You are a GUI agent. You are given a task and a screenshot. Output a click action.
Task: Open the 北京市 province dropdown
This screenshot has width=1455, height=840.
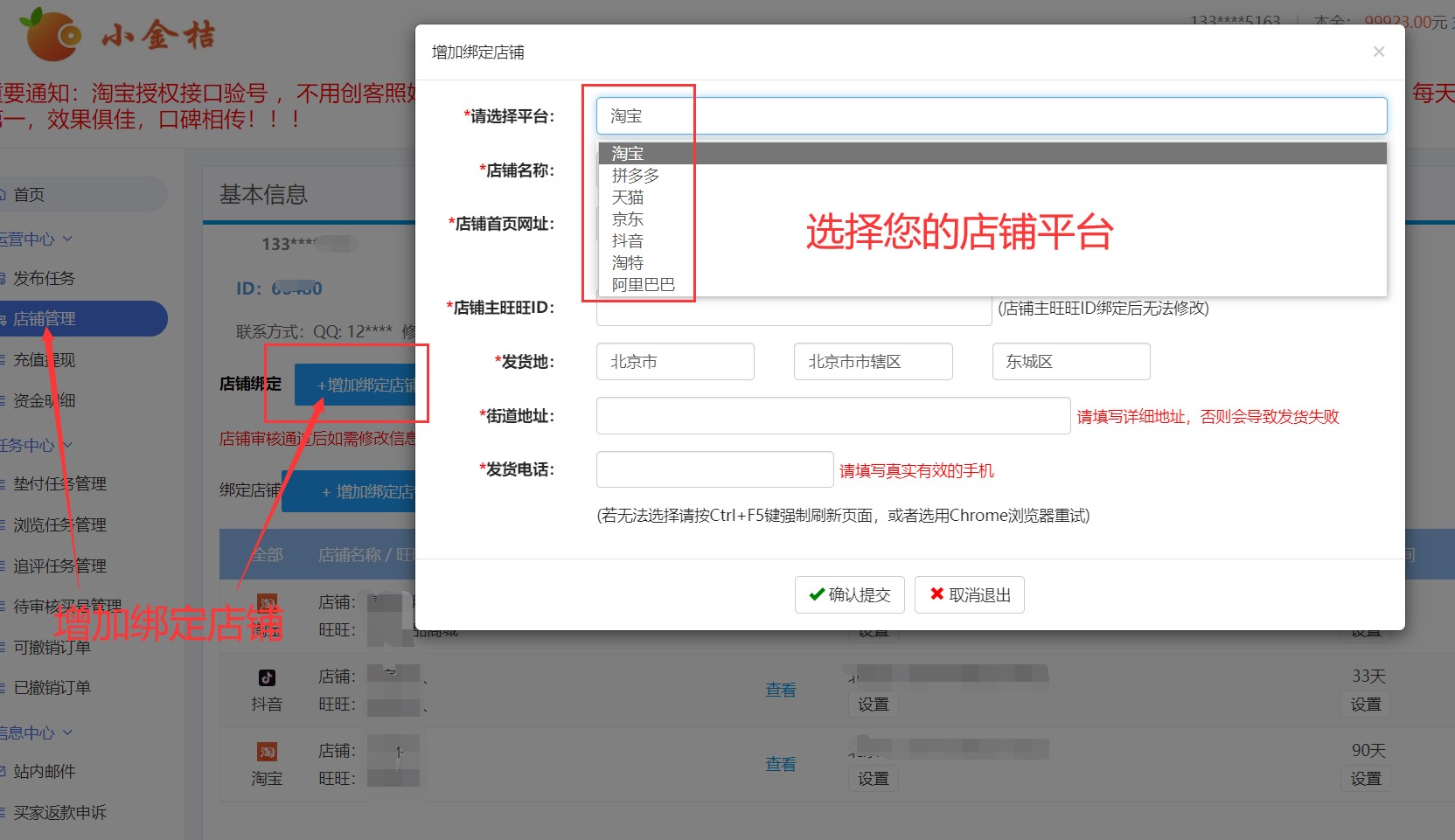[x=675, y=362]
